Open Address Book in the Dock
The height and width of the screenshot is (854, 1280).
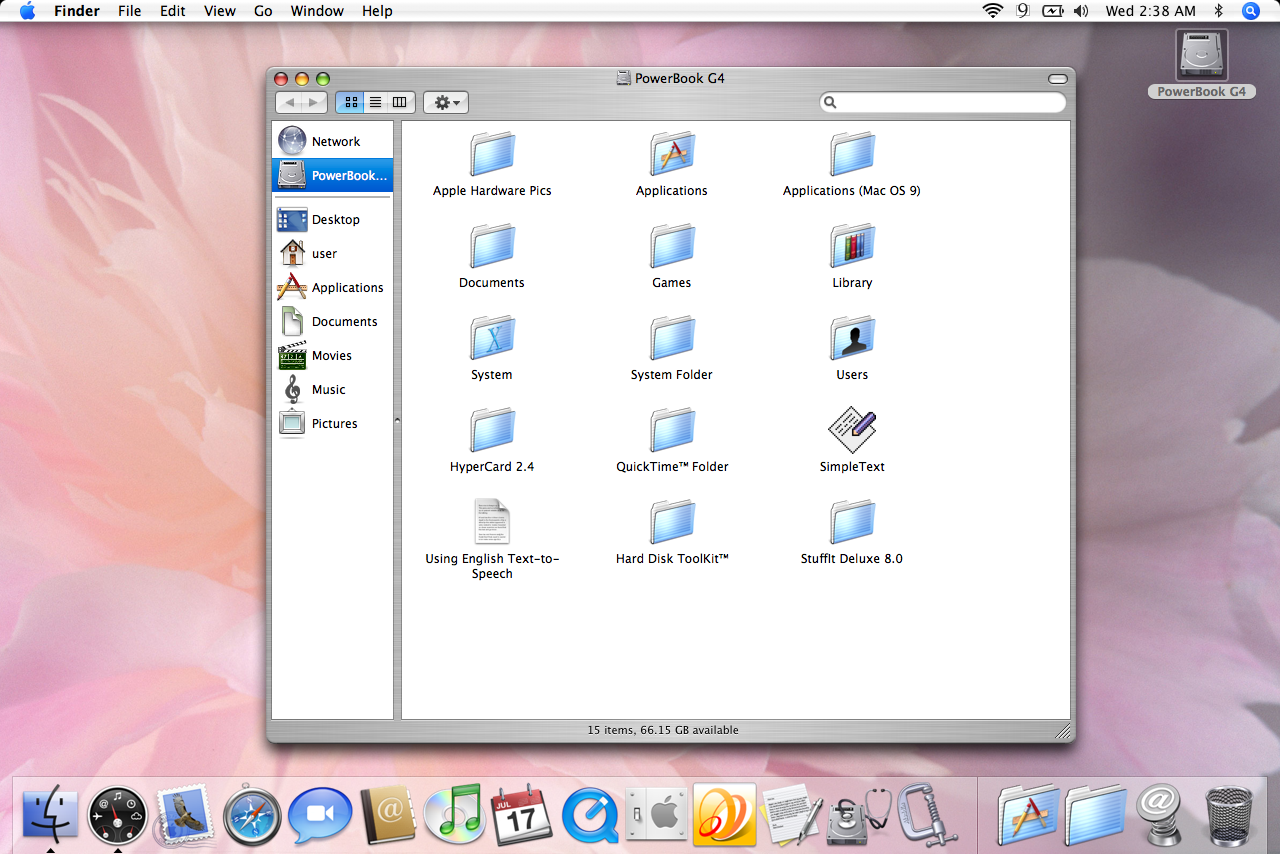click(x=387, y=815)
